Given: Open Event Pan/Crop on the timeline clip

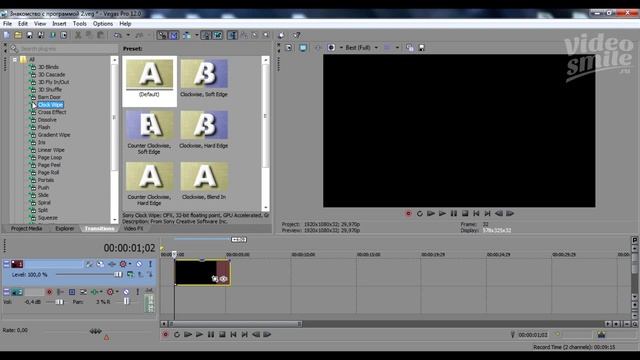Looking at the screenshot, I should 215,279.
